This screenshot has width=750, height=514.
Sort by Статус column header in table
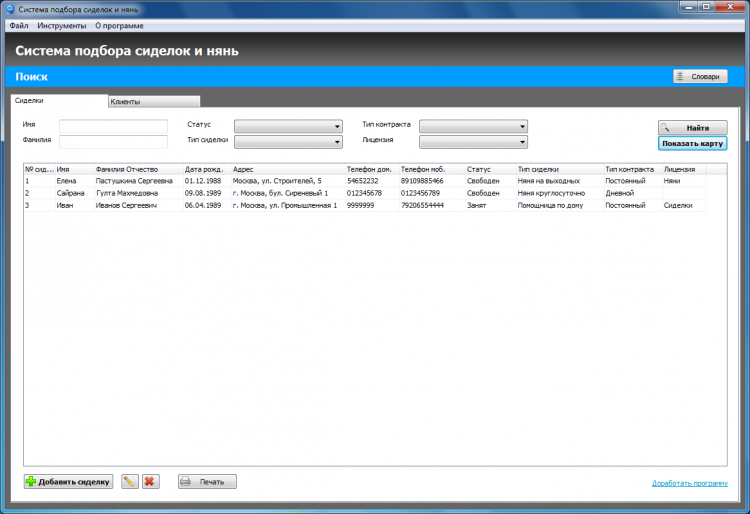pyautogui.click(x=491, y=169)
